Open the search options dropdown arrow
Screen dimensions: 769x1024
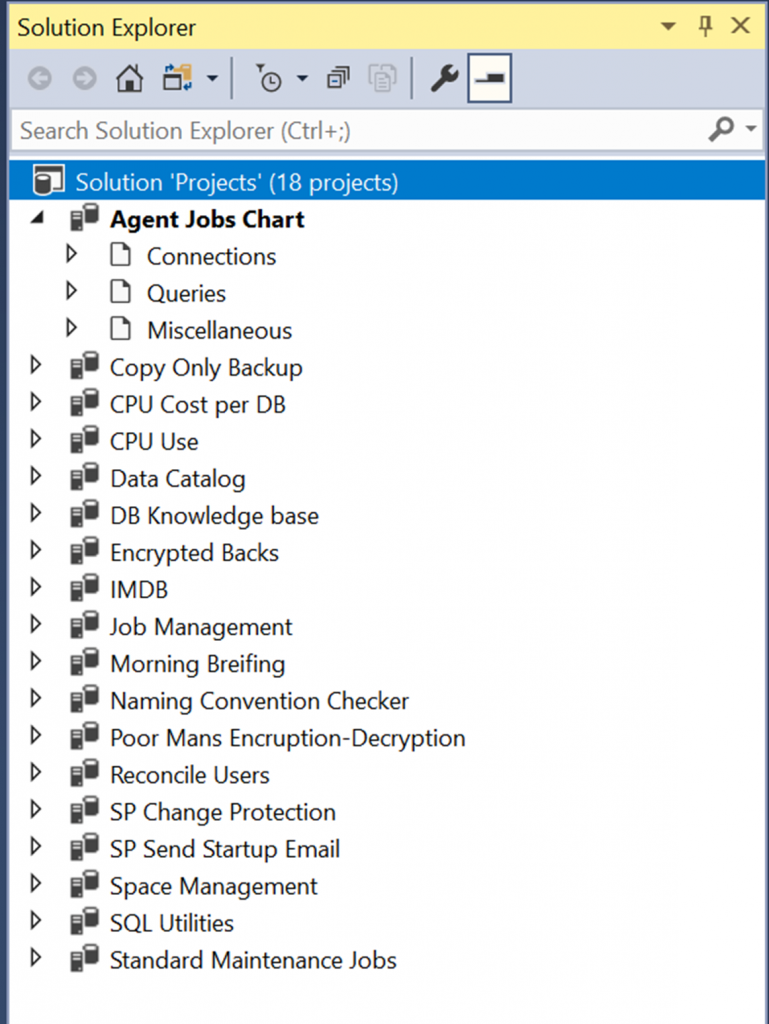click(752, 130)
